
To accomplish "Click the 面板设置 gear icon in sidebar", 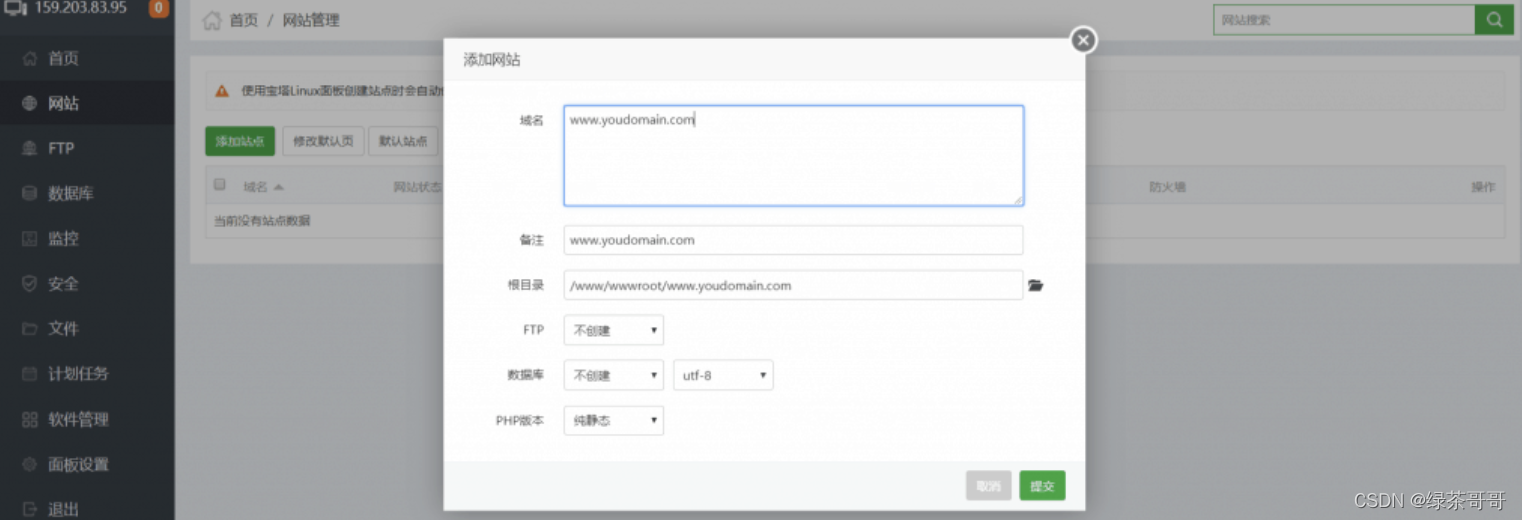I will coord(30,465).
